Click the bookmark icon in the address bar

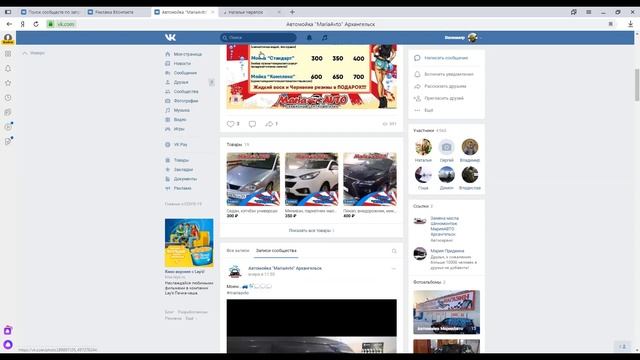[x=611, y=24]
